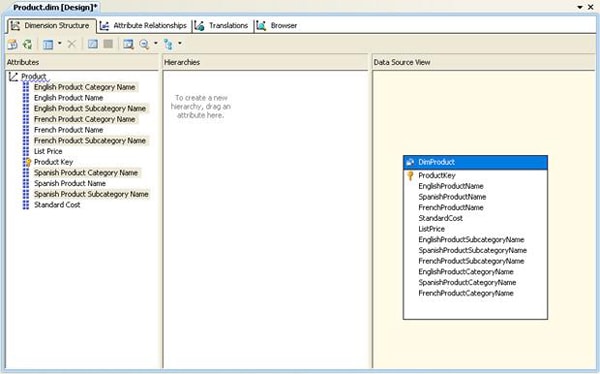600x374 pixels.
Task: Select FrenchProductCategoryName column in DimProduct
Action: click(466, 294)
